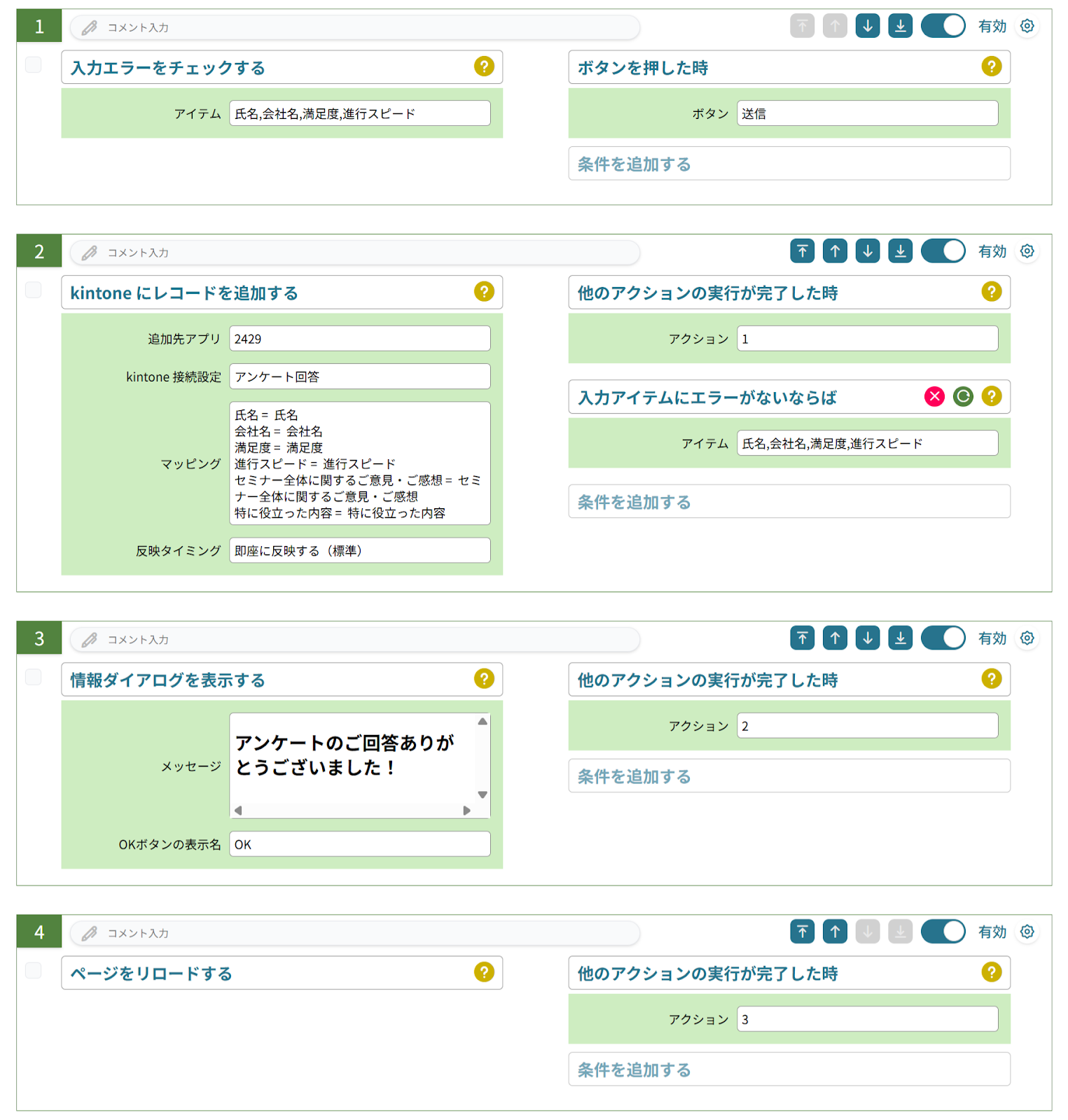Open settings gear for action 3
The image size is (1068, 1120).
1027,638
